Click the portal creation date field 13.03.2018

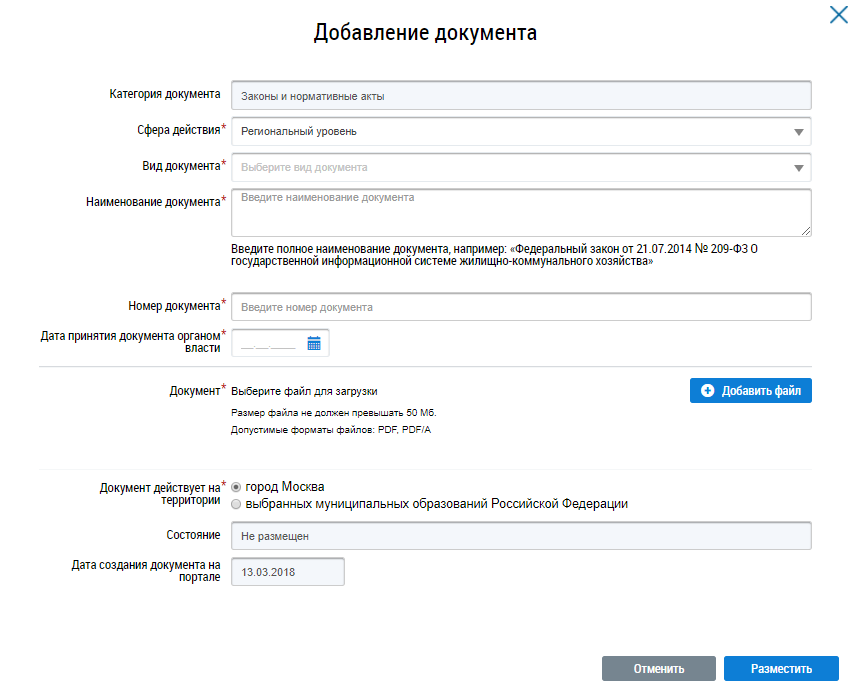pos(287,572)
